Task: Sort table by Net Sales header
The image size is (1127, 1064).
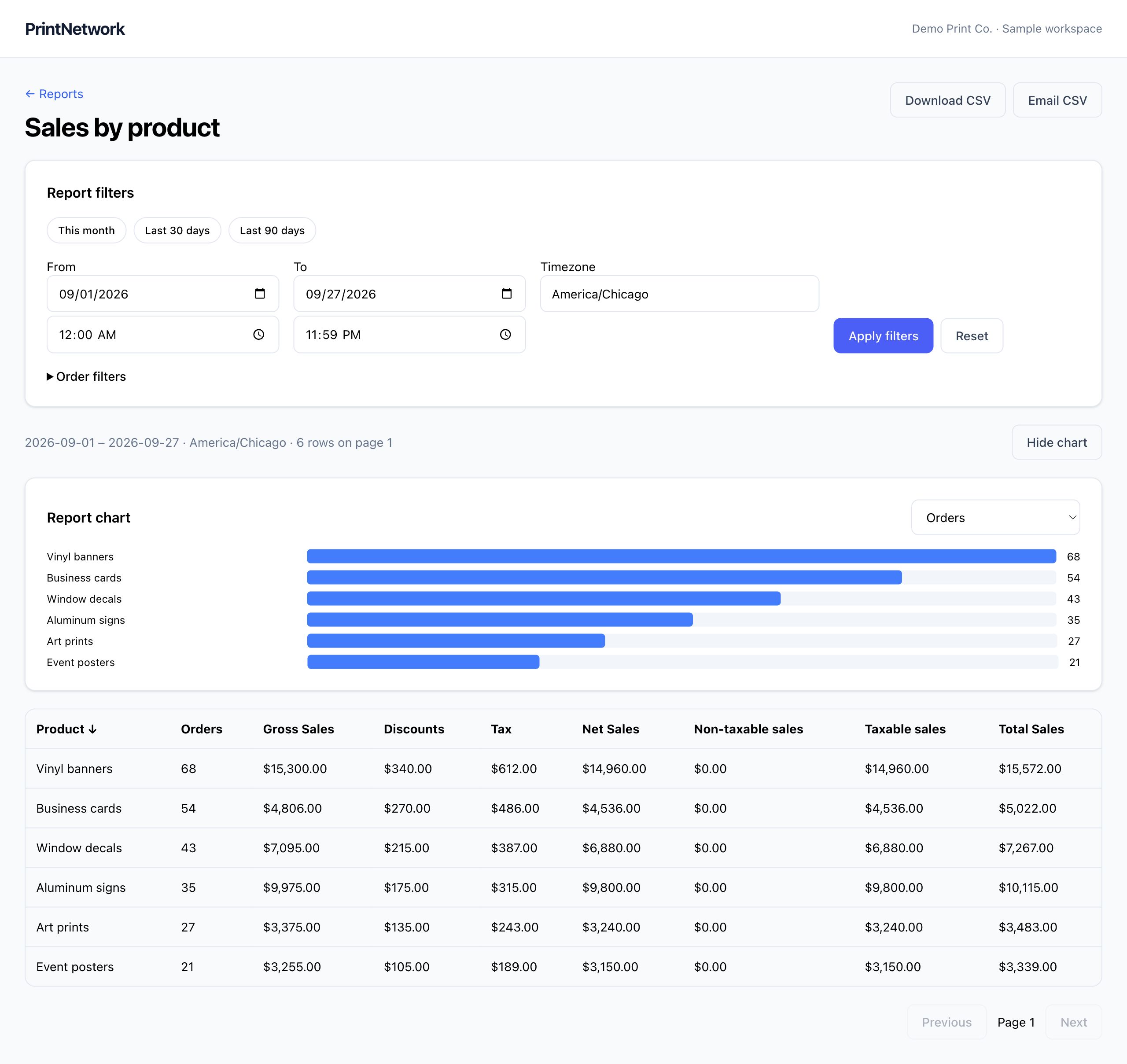Action: [610, 729]
